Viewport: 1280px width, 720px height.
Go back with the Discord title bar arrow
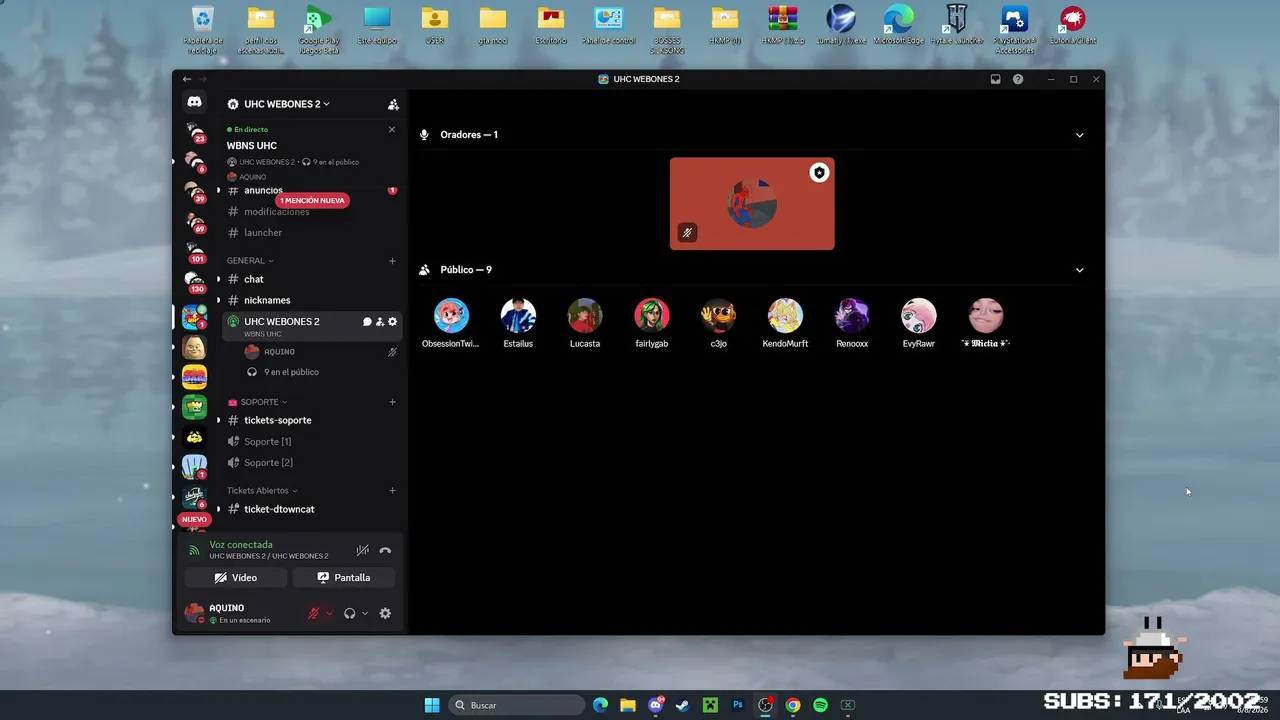[x=187, y=79]
